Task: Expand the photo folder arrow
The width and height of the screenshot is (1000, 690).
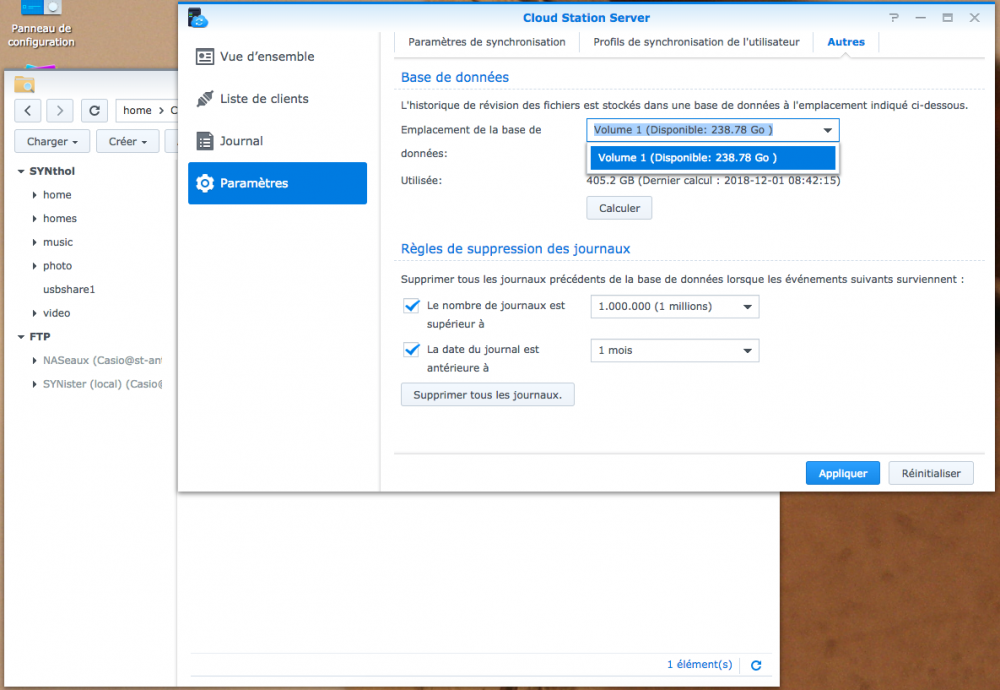Action: coord(34,266)
